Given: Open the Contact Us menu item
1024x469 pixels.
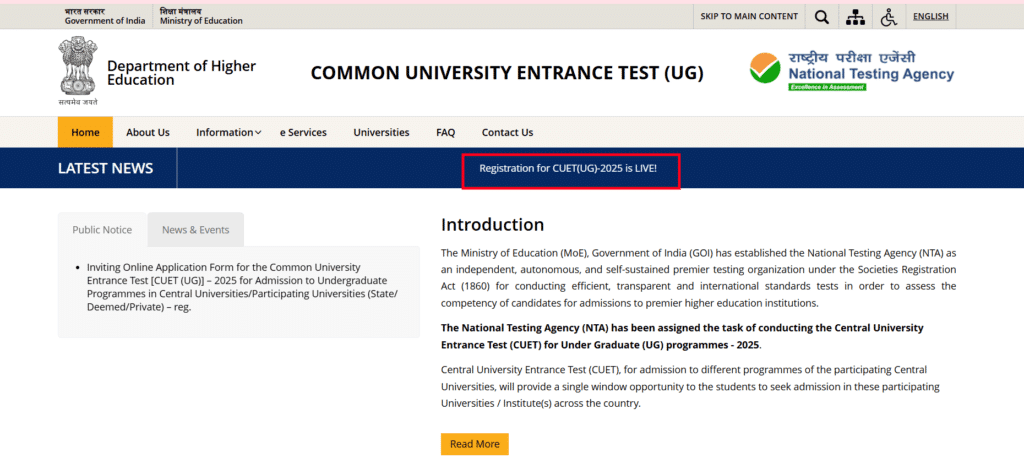Looking at the screenshot, I should 507,132.
